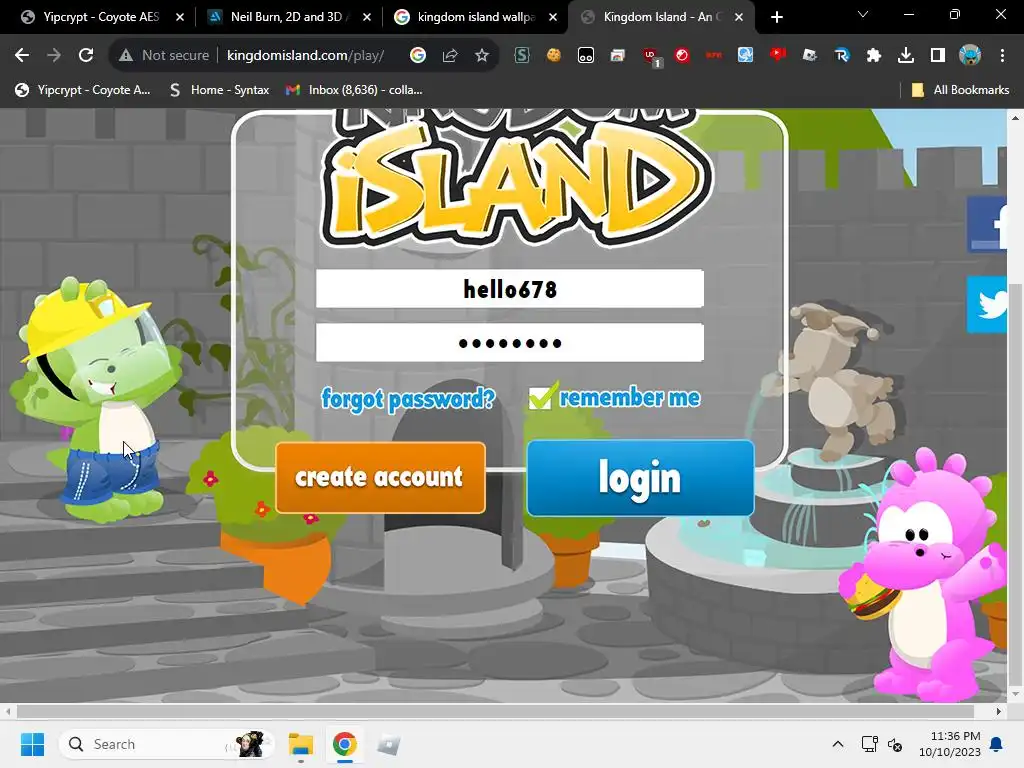
Task: Click the scroll right arrow on horizontal scrollbar
Action: point(999,711)
